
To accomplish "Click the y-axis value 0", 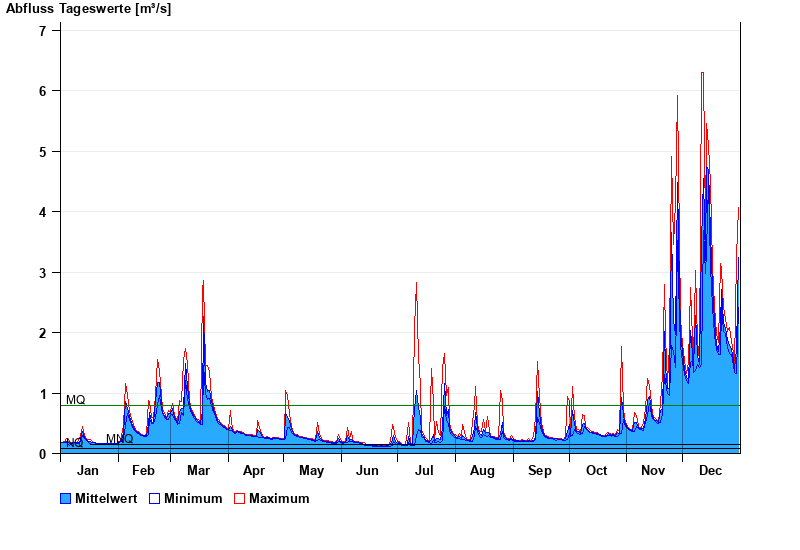I will (43, 454).
